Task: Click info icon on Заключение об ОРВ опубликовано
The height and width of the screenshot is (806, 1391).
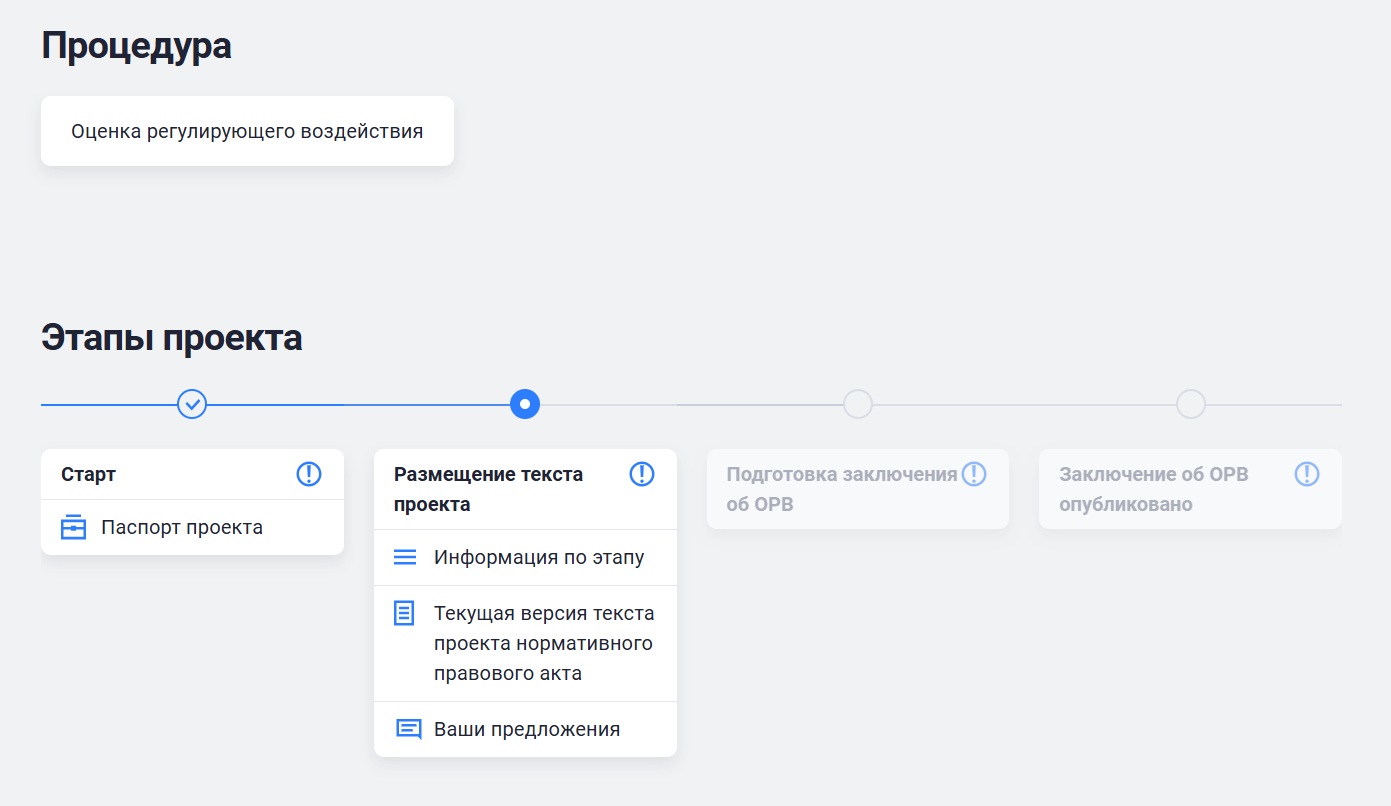Action: pos(1307,474)
